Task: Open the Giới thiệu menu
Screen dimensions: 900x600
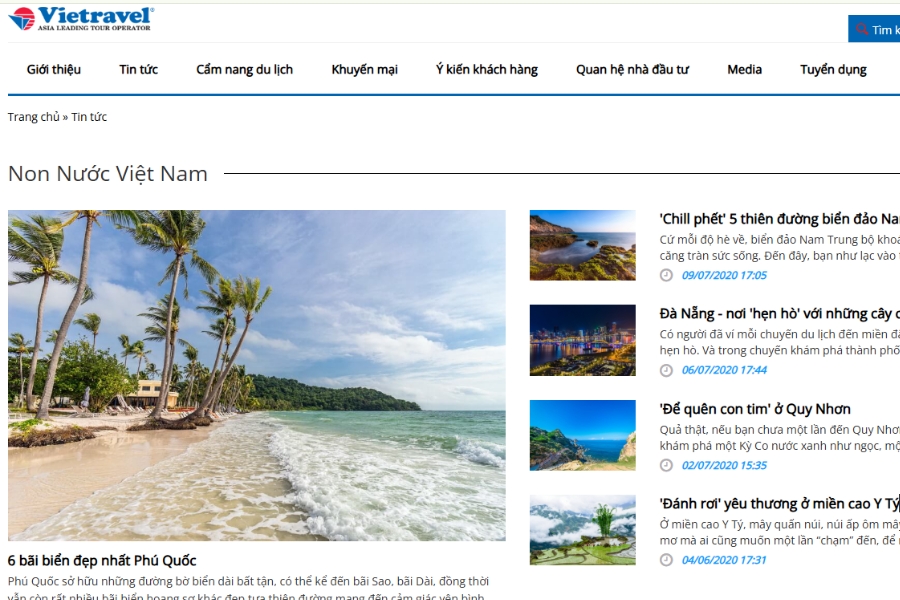Action: point(53,69)
